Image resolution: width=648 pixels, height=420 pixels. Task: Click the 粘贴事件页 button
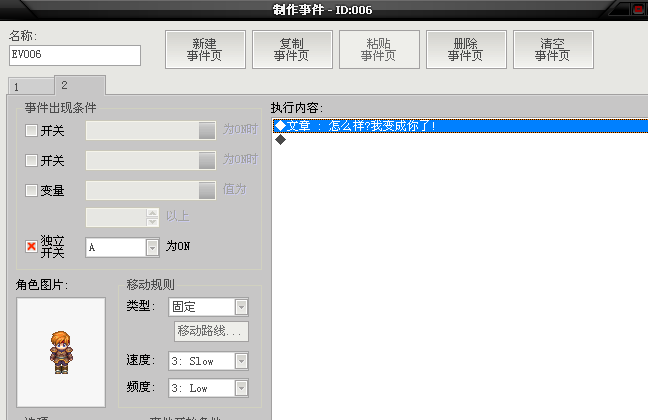[379, 49]
